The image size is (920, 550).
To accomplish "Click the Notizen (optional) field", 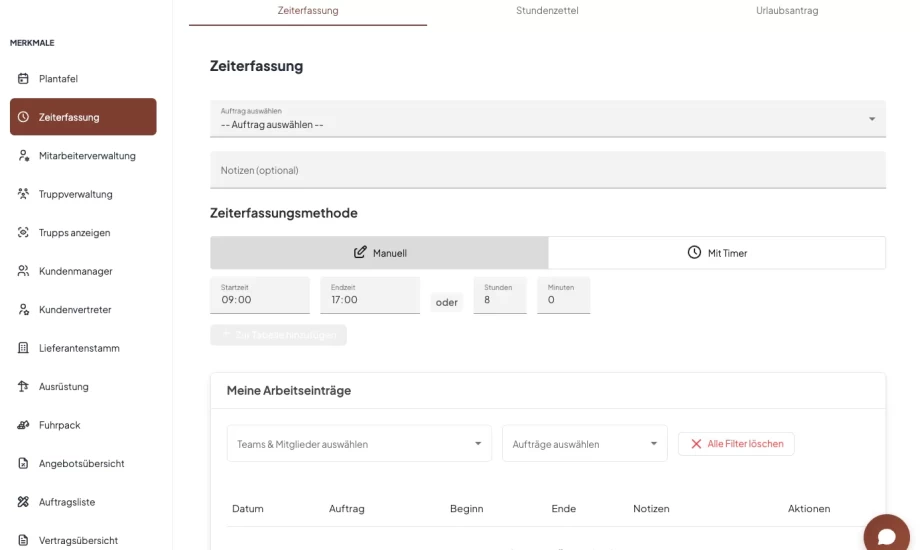I will tap(548, 170).
